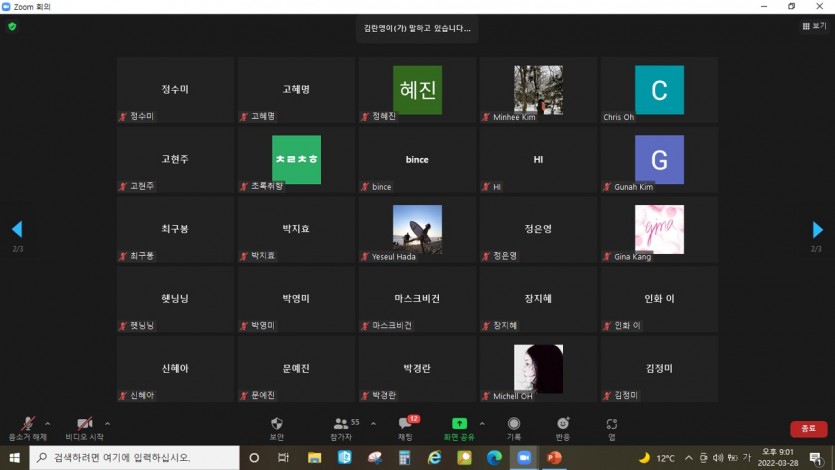This screenshot has height=470, width=835.
Task: Show hidden system tray icons
Action: (689, 458)
